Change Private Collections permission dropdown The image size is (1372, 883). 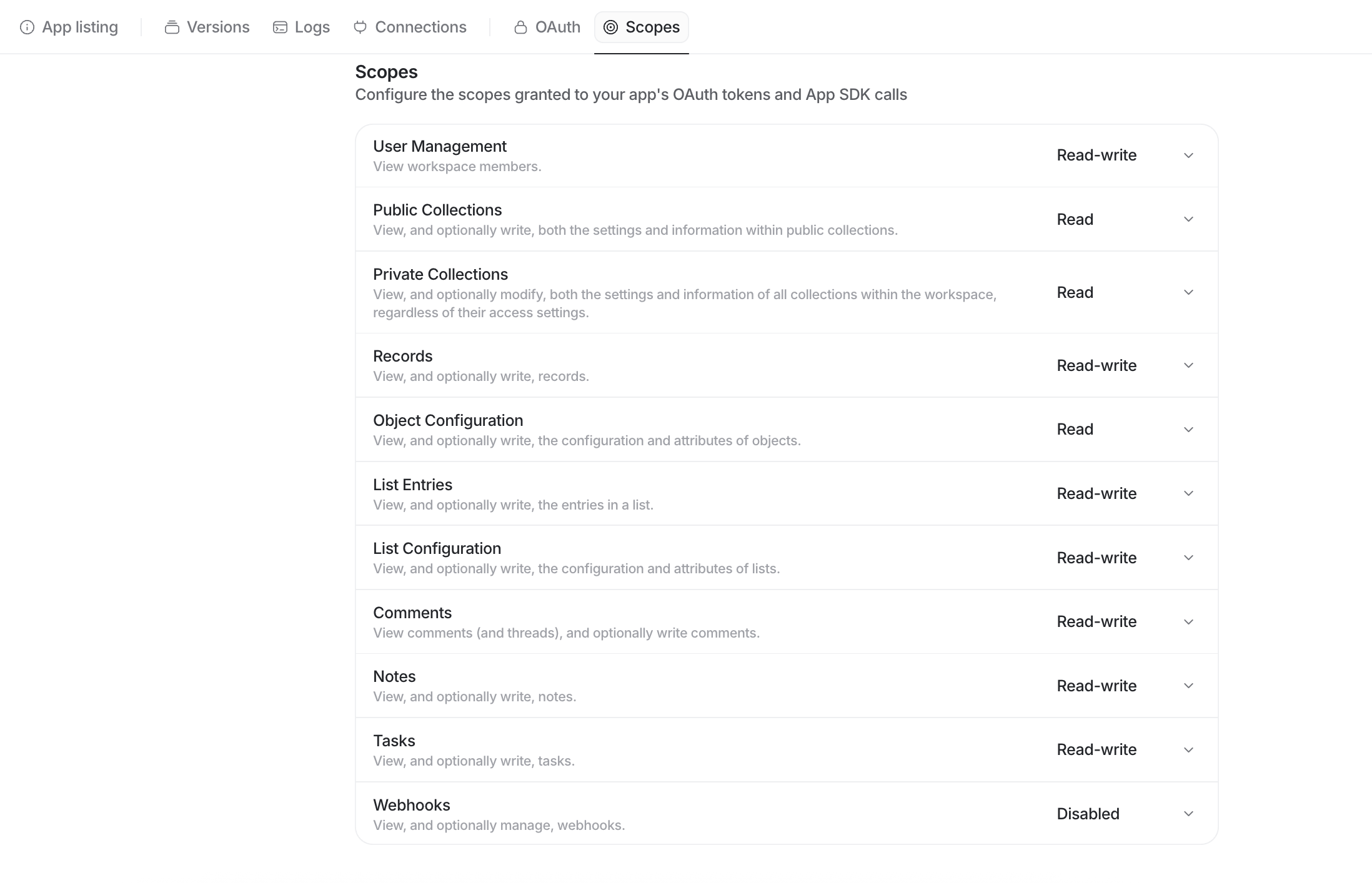point(1126,292)
